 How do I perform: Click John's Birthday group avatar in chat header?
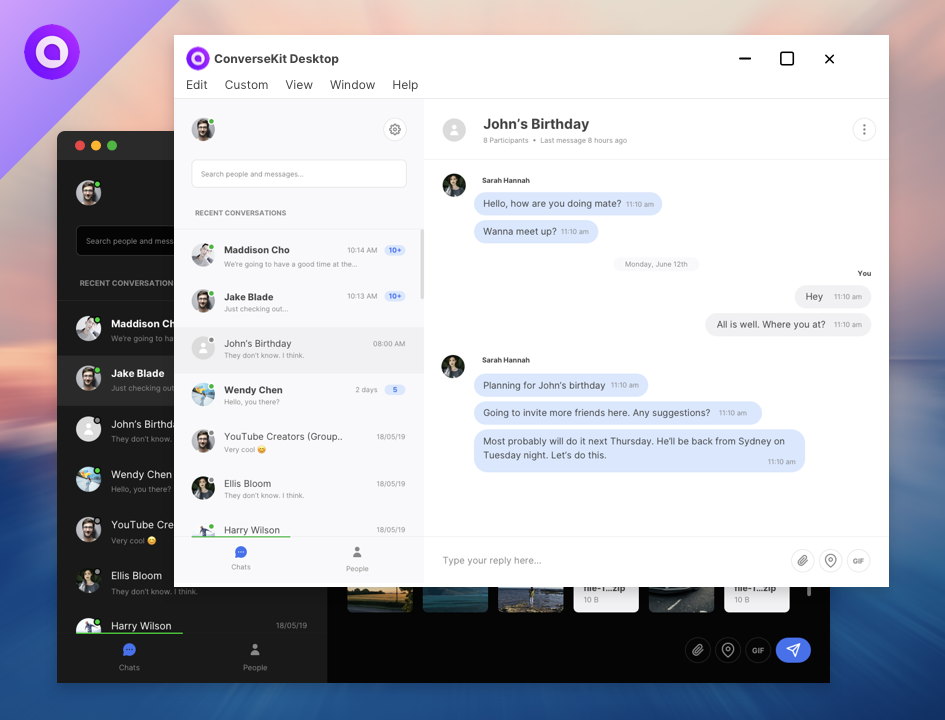tap(454, 130)
